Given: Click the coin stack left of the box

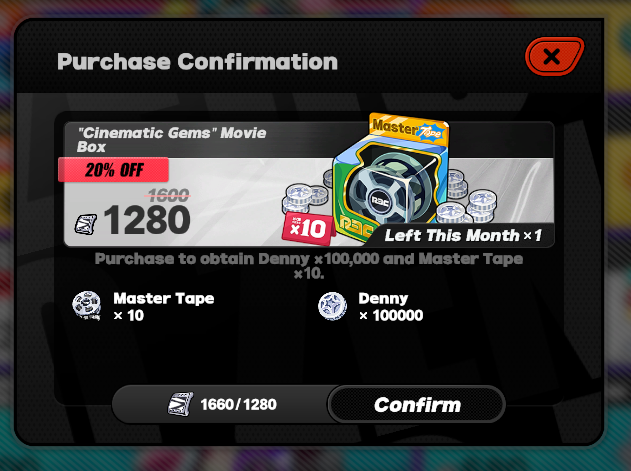Looking at the screenshot, I should point(308,197).
